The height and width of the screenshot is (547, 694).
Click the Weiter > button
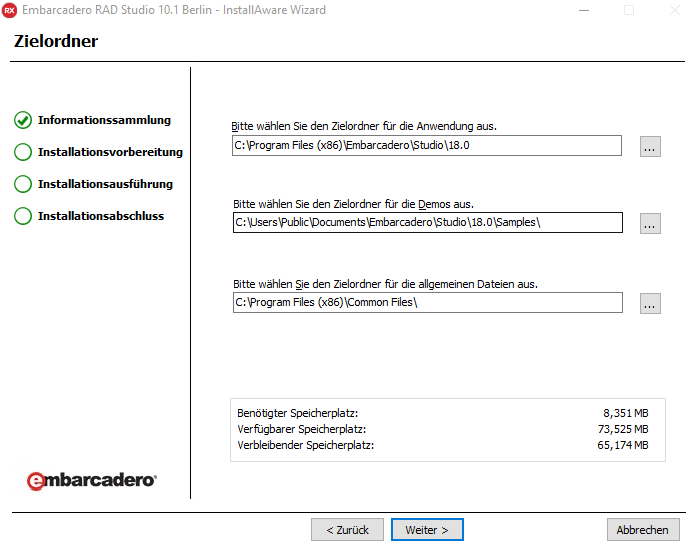pyautogui.click(x=427, y=530)
